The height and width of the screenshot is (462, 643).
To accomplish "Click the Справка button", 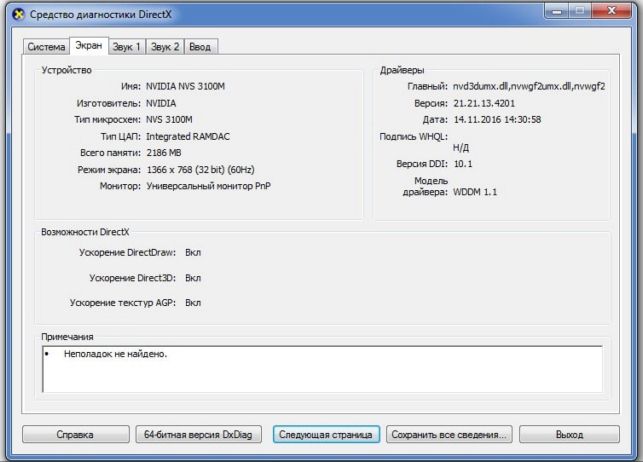I will [75, 434].
